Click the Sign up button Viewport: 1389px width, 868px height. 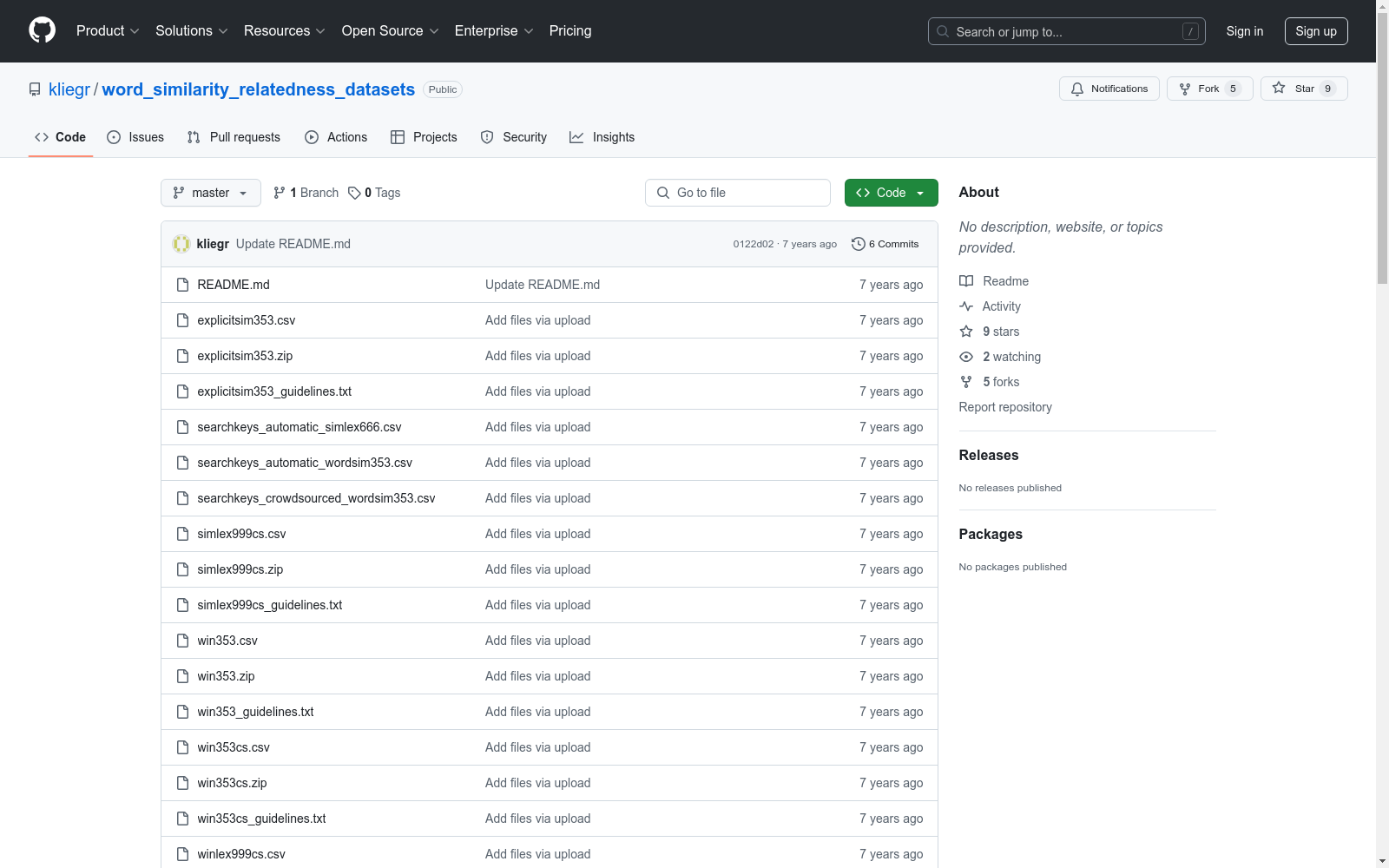[x=1316, y=31]
